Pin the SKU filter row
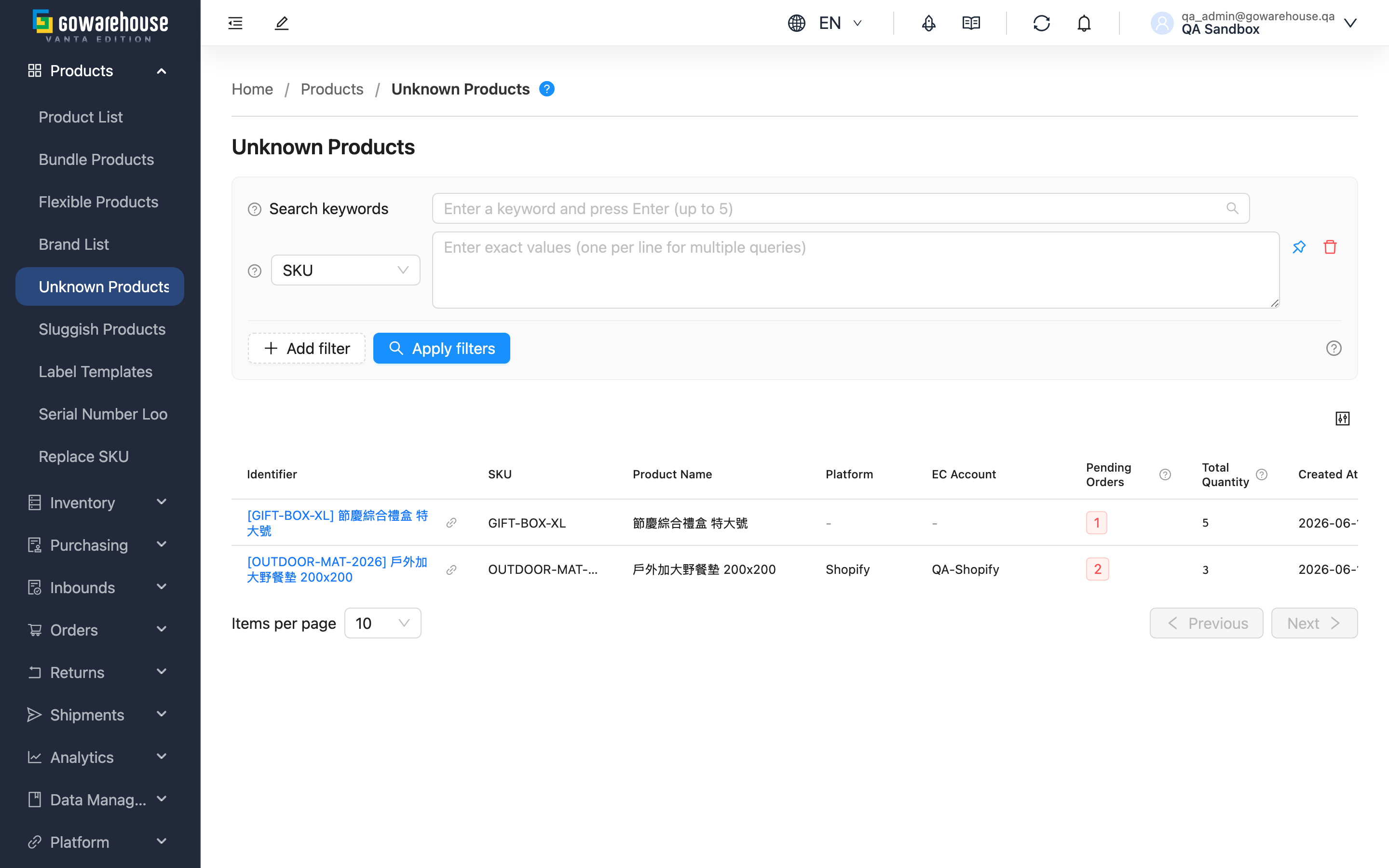This screenshot has width=1389, height=868. pos(1299,247)
